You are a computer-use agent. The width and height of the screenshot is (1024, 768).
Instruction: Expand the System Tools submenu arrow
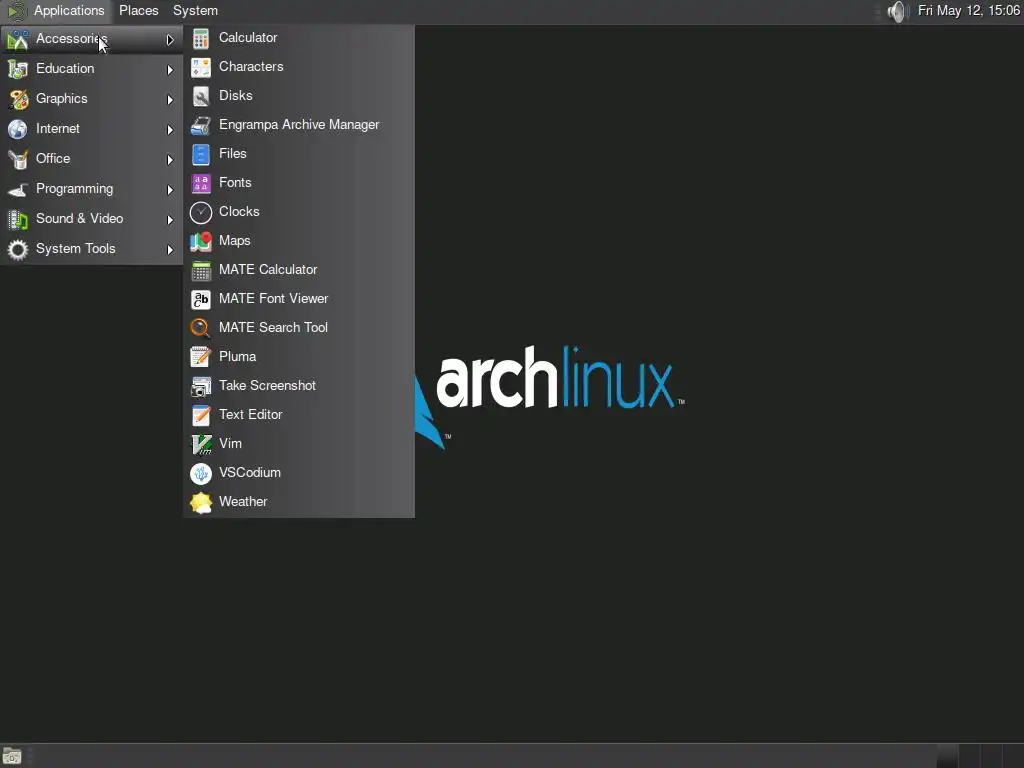[170, 249]
